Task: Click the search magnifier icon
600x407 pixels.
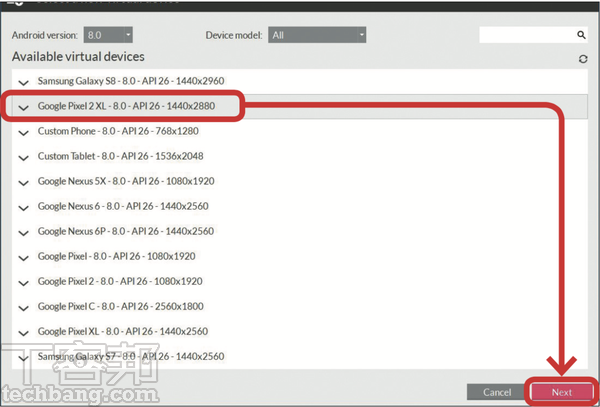Action: tap(581, 35)
